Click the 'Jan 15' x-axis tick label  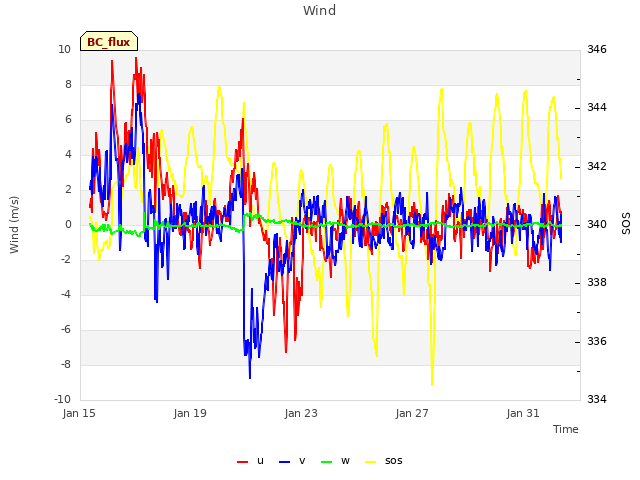tap(79, 413)
